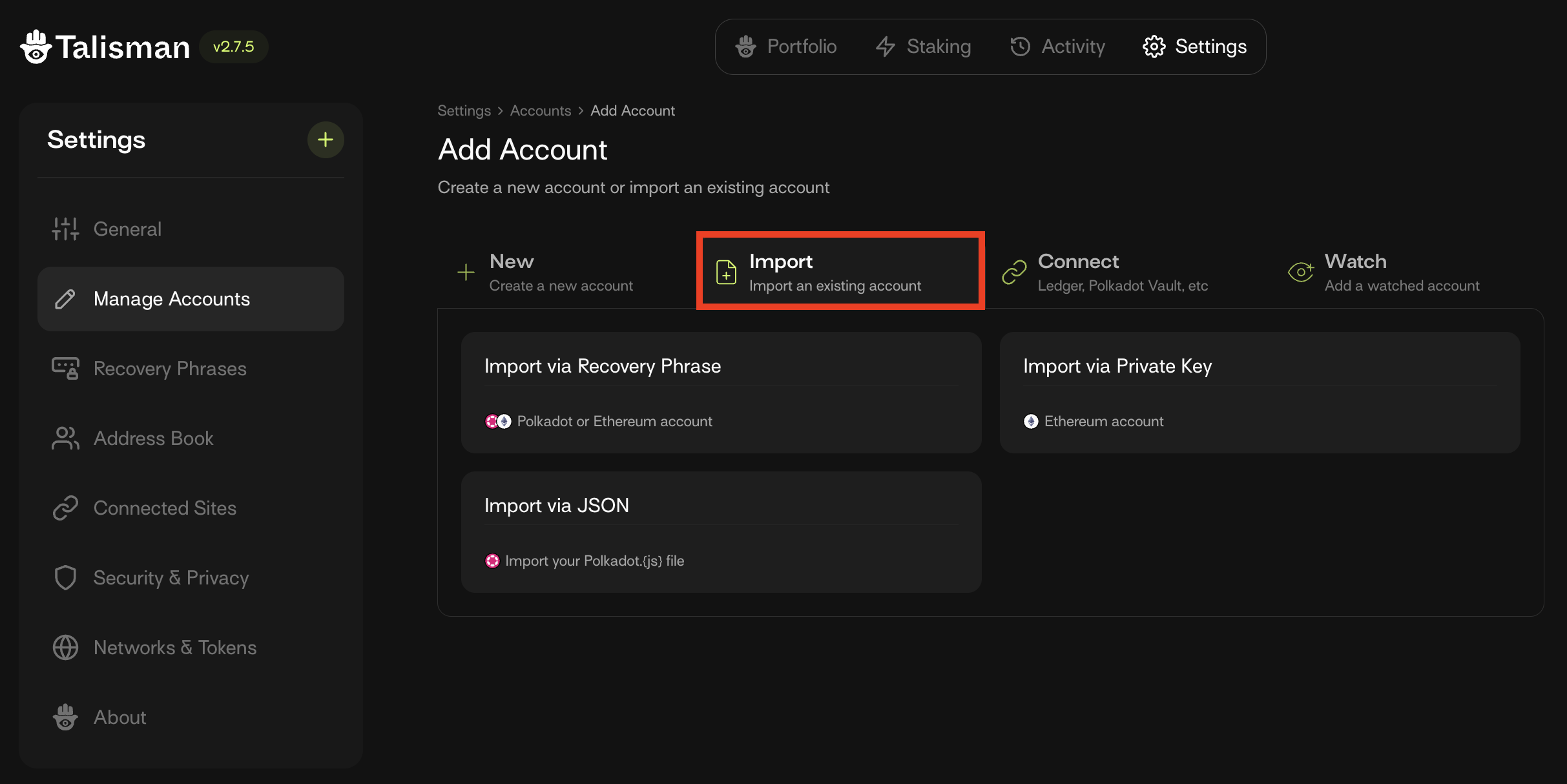
Task: Open Address Book people icon
Action: tap(65, 438)
